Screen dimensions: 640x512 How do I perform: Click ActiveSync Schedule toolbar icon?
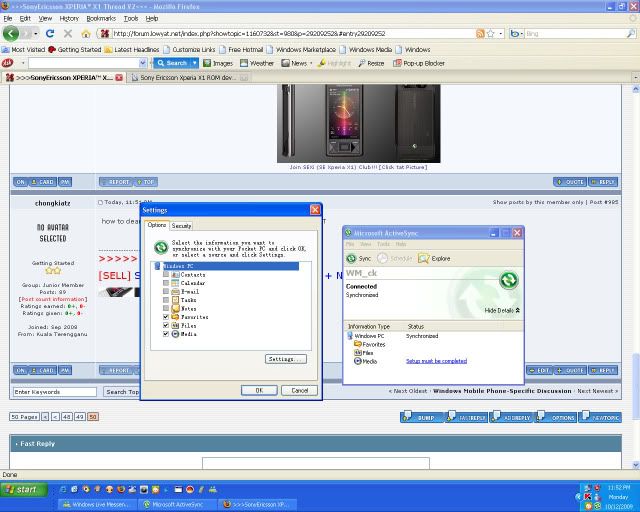click(x=394, y=258)
